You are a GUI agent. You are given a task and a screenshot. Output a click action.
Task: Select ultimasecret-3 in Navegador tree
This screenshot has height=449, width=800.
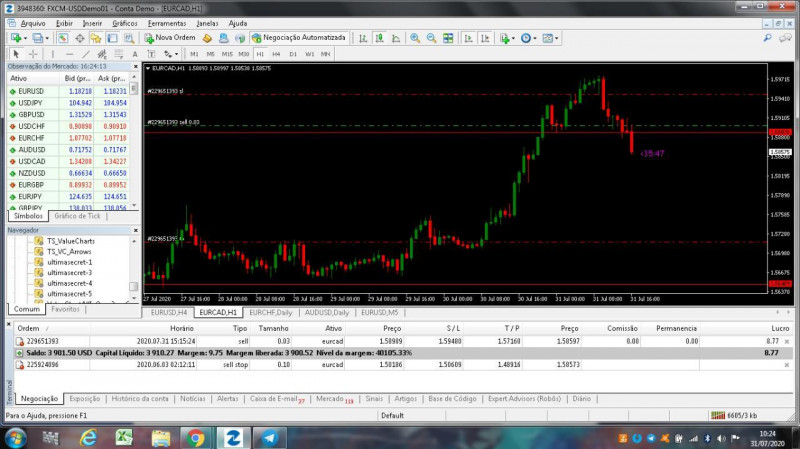point(70,272)
